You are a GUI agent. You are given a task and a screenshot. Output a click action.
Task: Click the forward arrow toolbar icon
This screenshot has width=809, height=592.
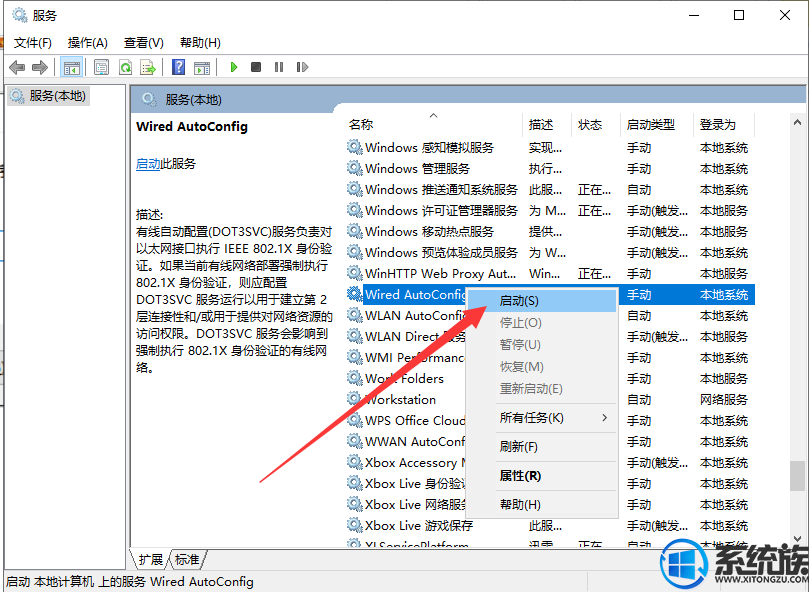point(40,67)
